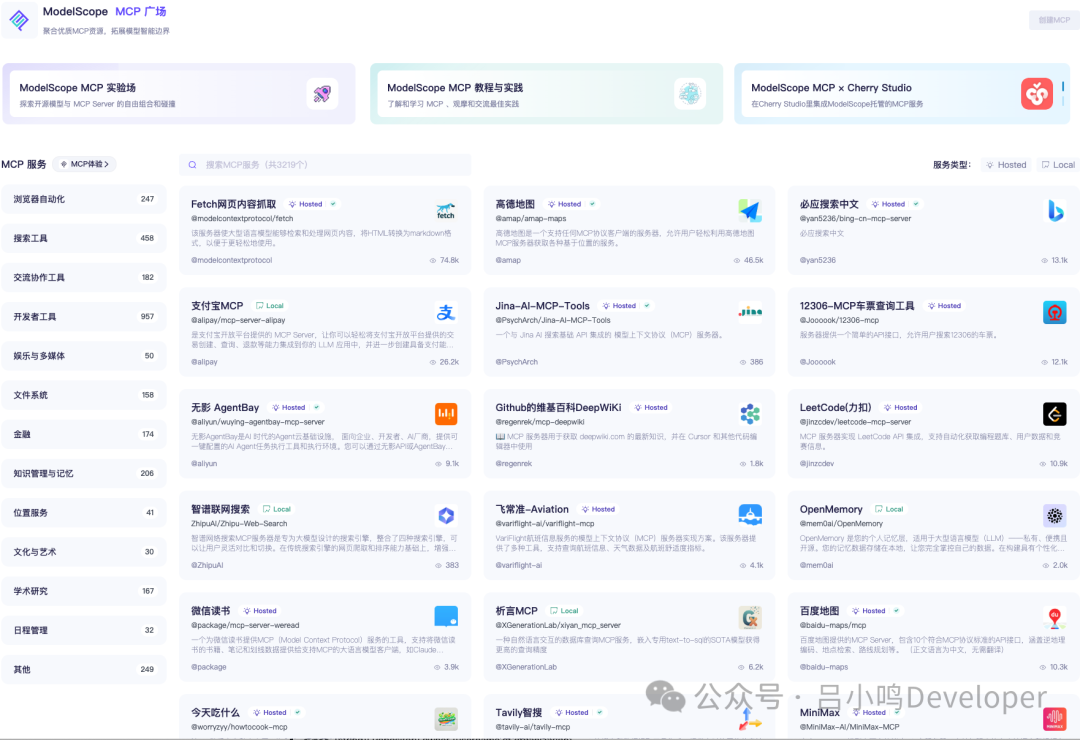Click the 析言MCP card logo icon
This screenshot has width=1080, height=740.
pos(750,617)
